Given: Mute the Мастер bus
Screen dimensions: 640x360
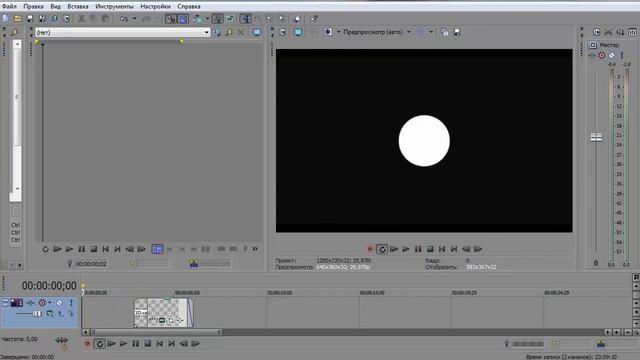Looking at the screenshot, I should (612, 55).
